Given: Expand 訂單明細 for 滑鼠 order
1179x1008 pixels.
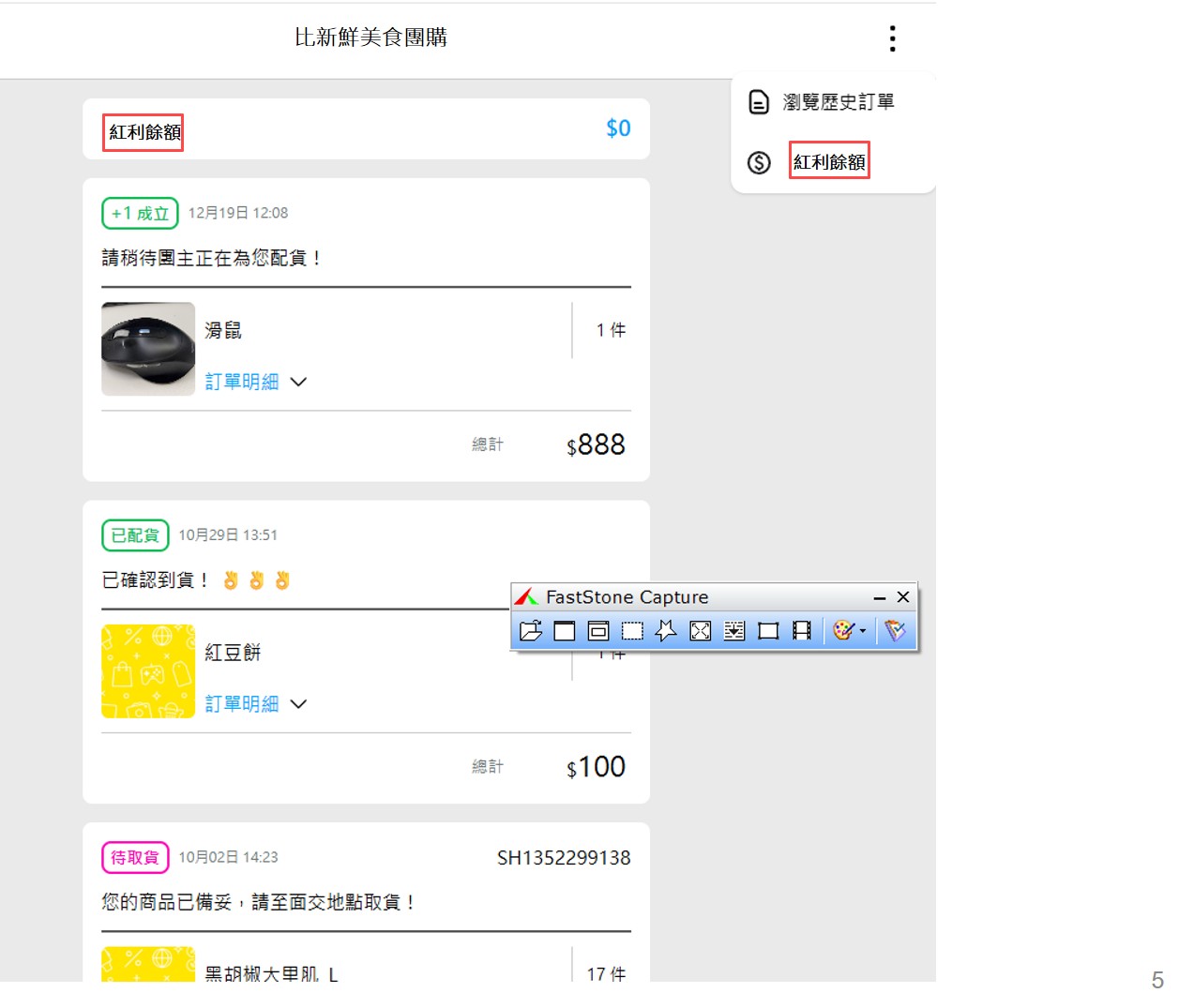Looking at the screenshot, I should point(255,382).
